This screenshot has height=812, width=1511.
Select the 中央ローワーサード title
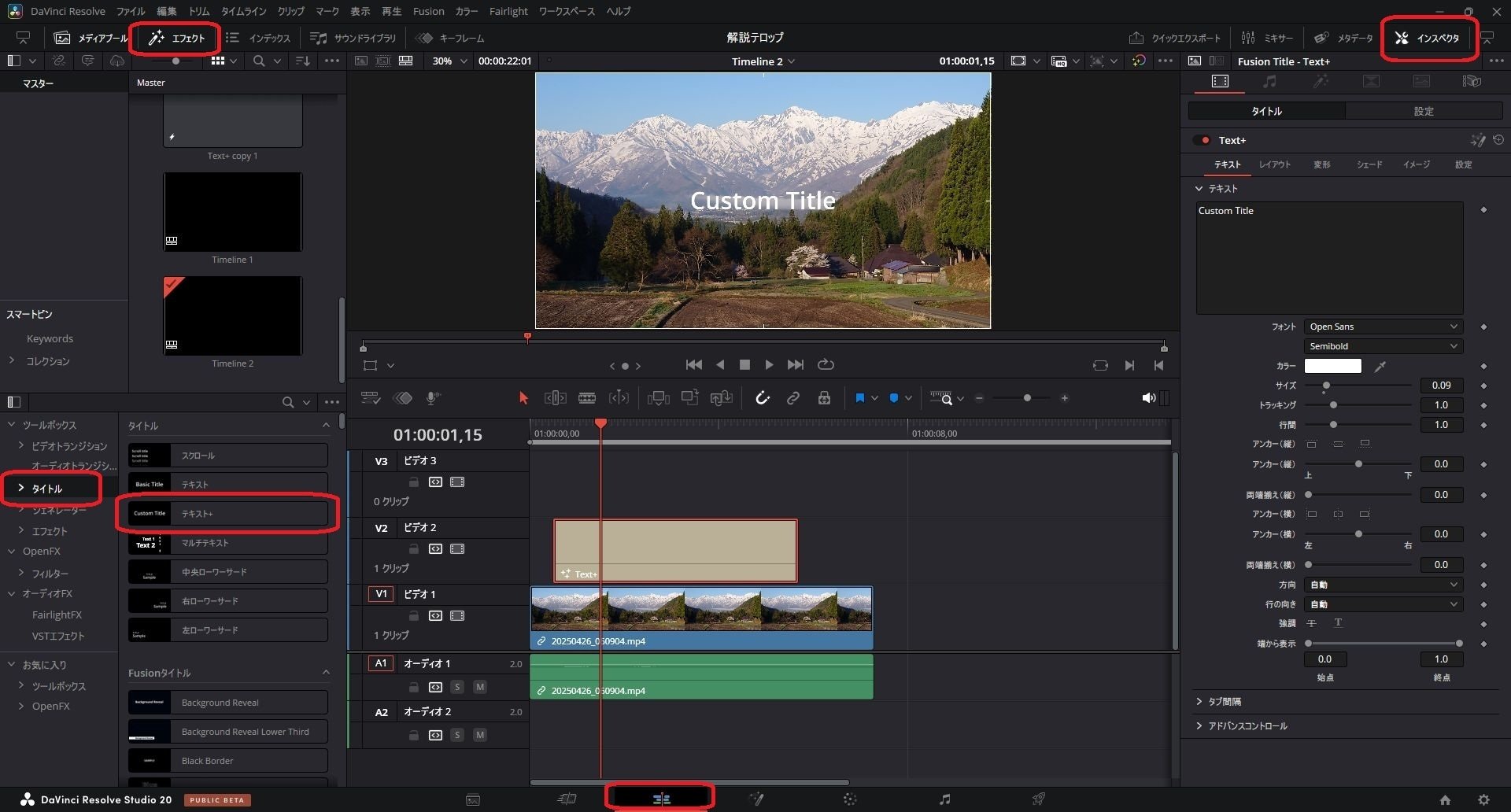227,572
